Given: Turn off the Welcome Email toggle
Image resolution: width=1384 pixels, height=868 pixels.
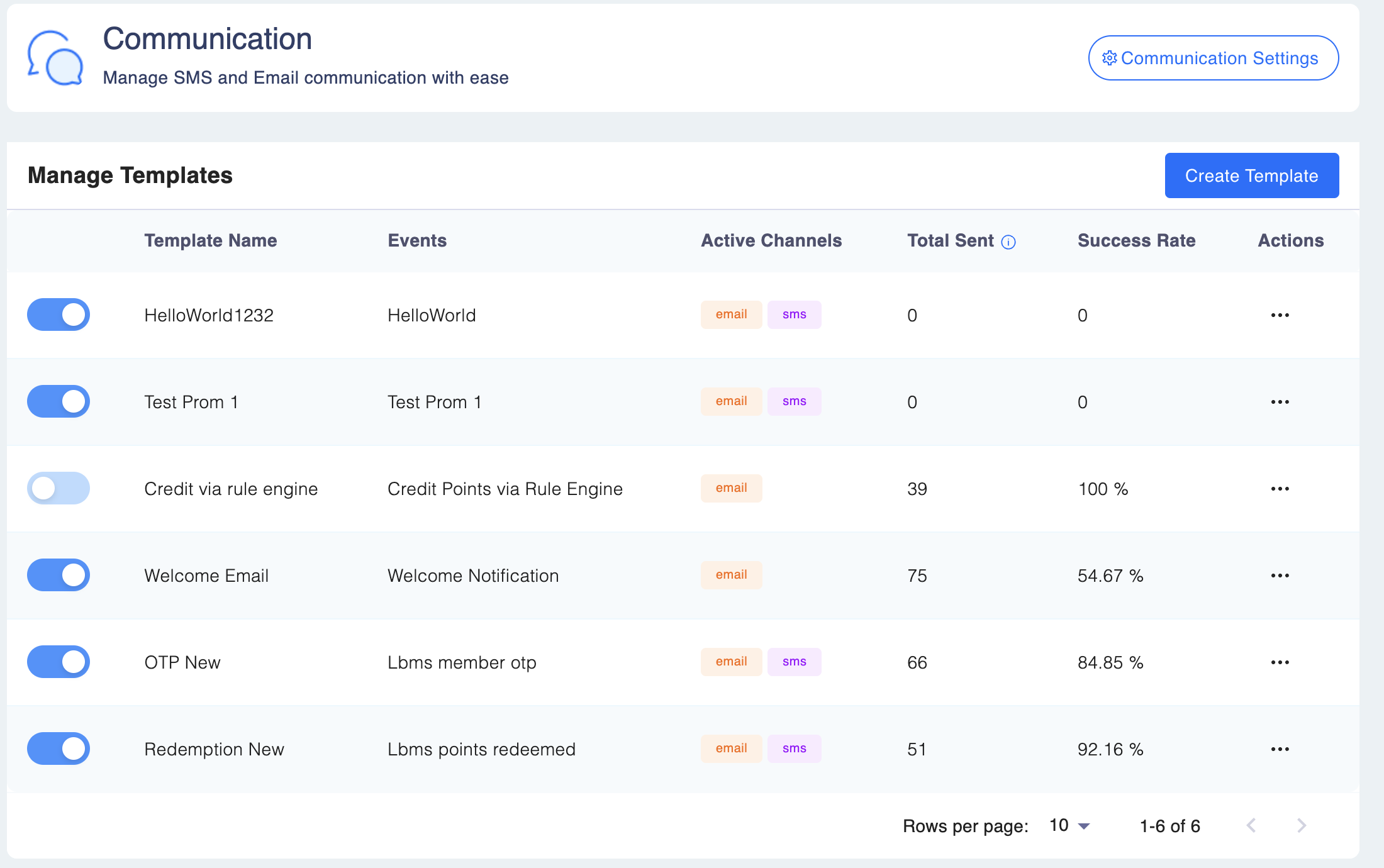Looking at the screenshot, I should tap(59, 575).
